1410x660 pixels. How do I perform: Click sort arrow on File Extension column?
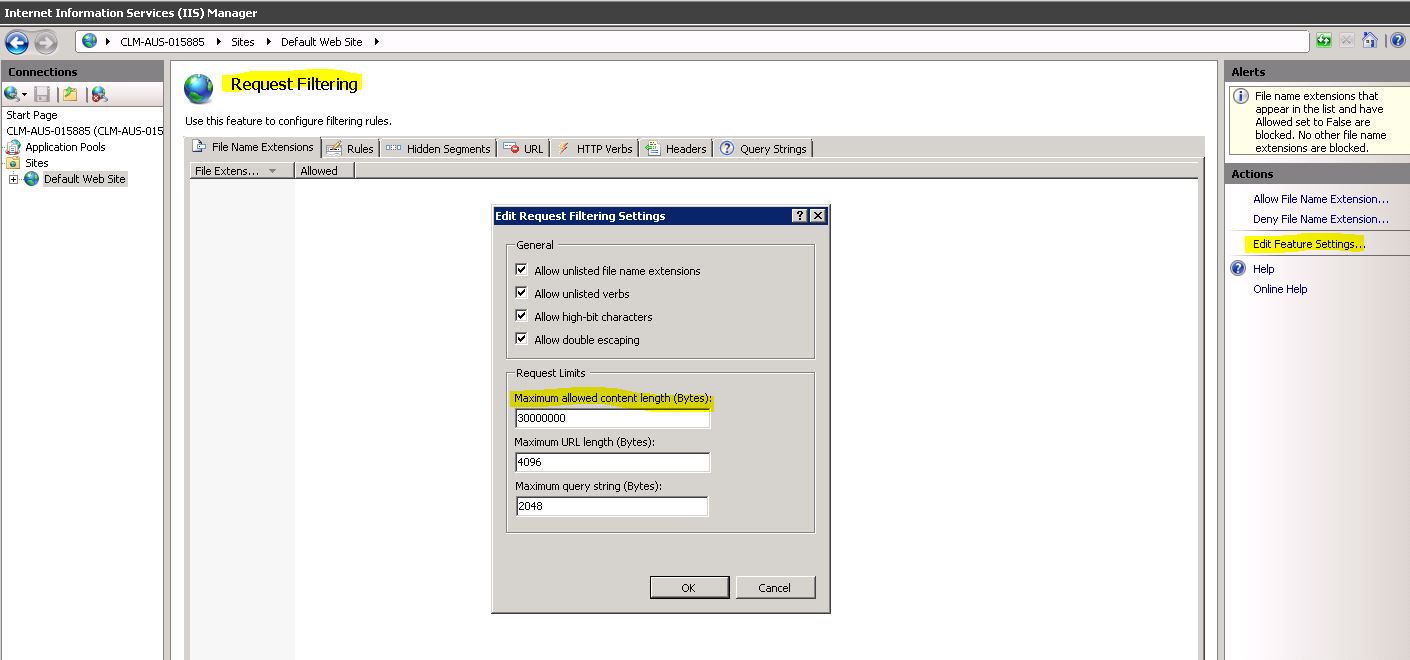click(273, 171)
